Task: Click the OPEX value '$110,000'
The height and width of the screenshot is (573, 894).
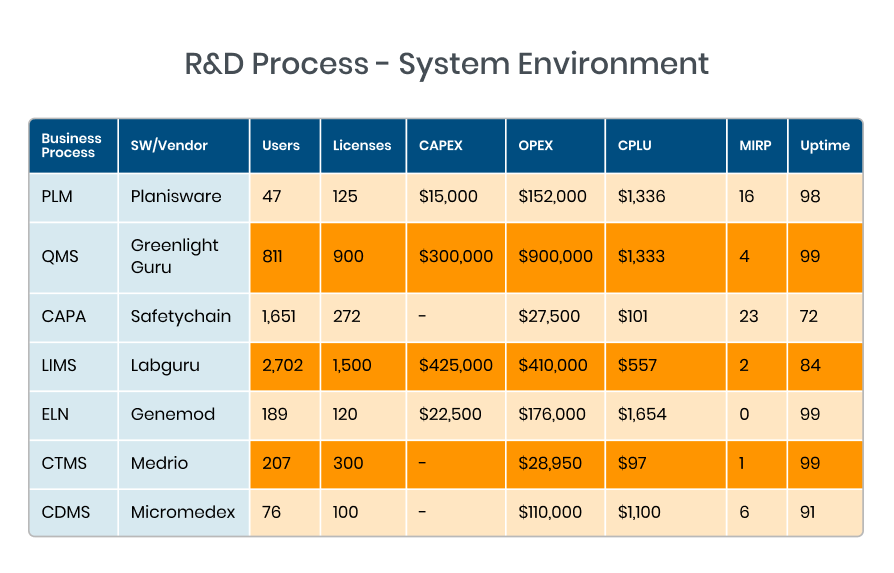Action: [x=550, y=512]
